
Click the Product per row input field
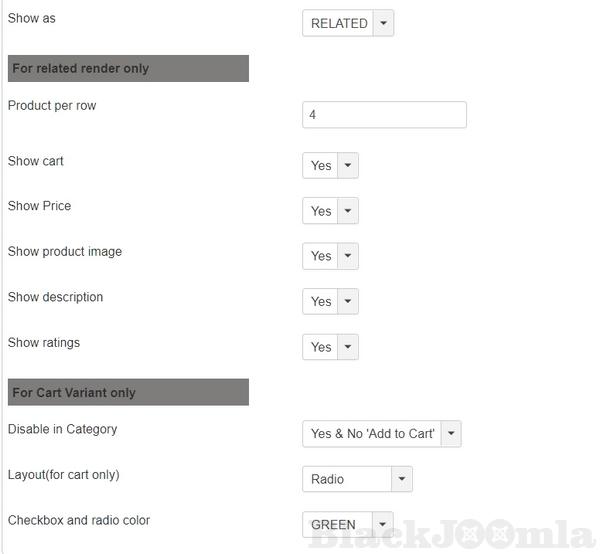pyautogui.click(x=384, y=115)
